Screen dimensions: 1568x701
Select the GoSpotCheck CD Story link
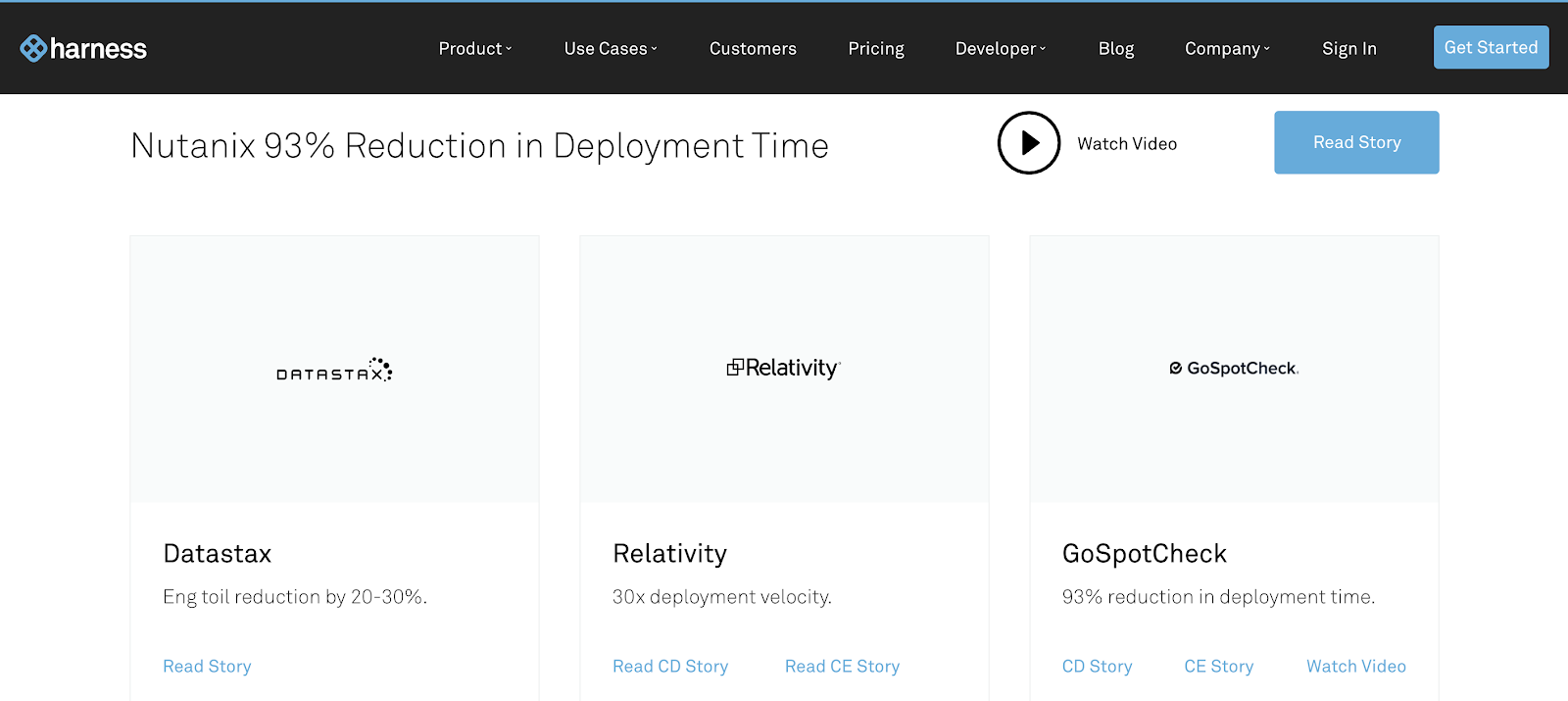tap(1097, 667)
